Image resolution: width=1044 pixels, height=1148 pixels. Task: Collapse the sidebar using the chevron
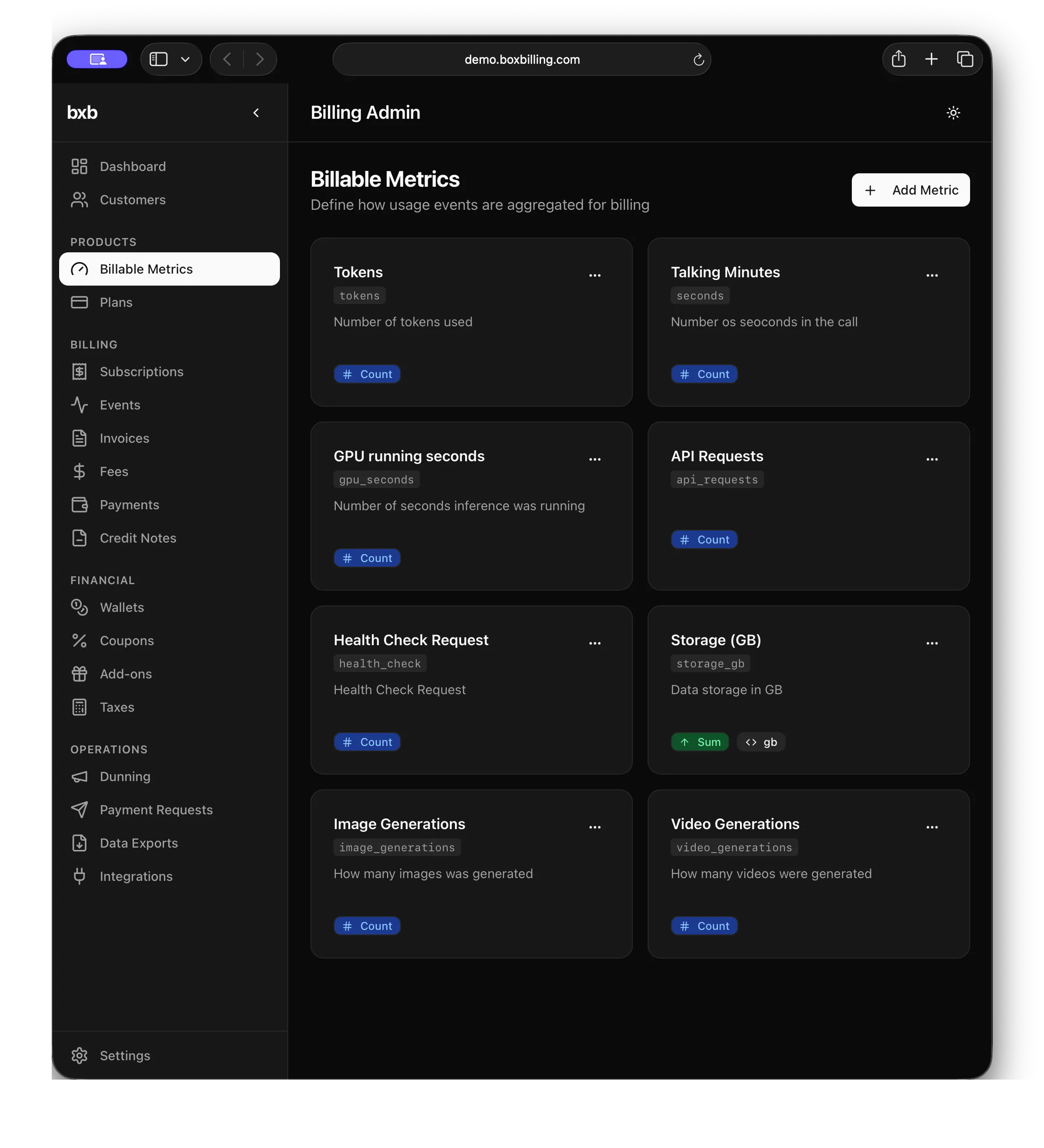point(256,113)
